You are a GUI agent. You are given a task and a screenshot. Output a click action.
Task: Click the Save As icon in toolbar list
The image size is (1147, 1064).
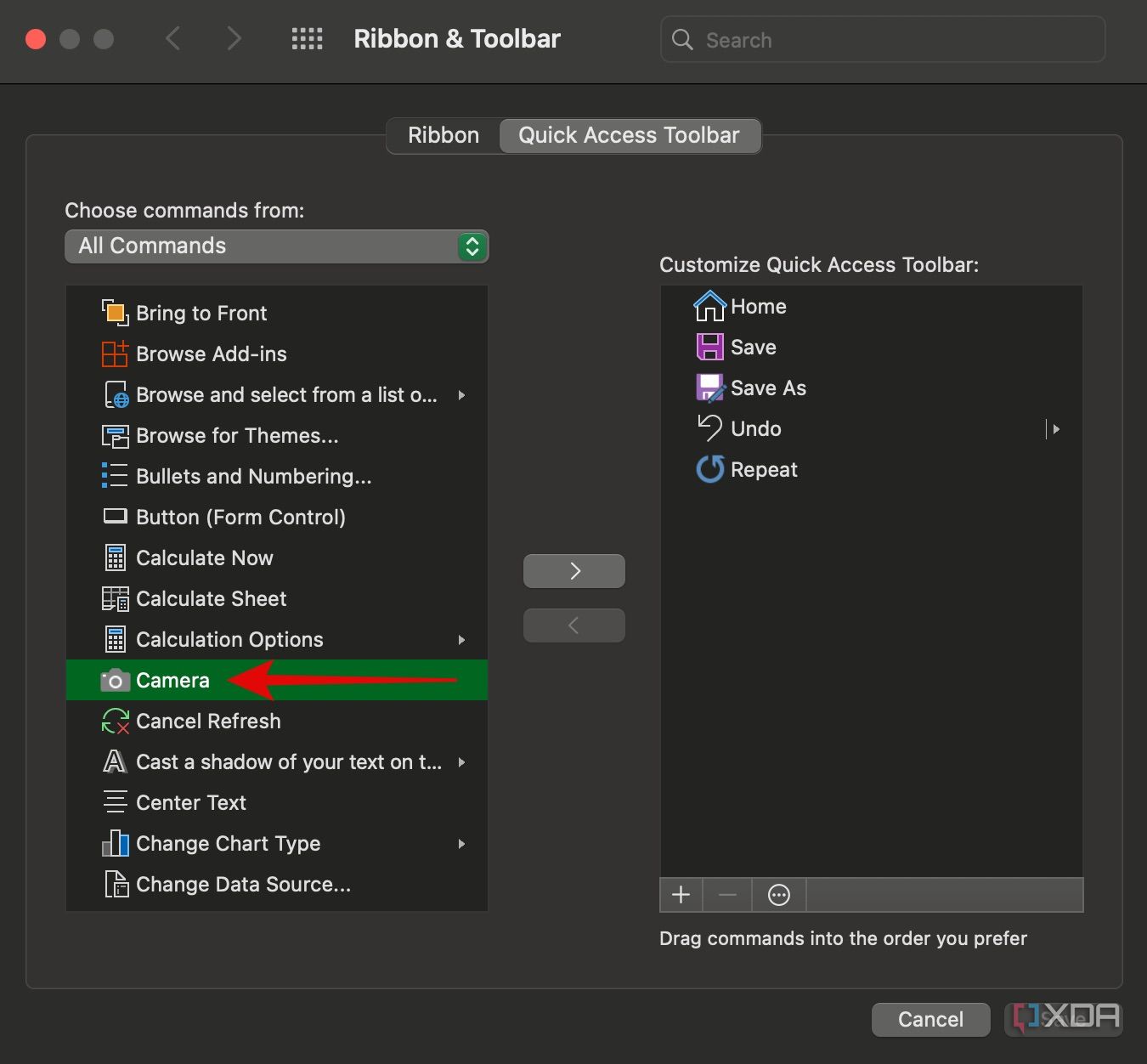click(709, 388)
